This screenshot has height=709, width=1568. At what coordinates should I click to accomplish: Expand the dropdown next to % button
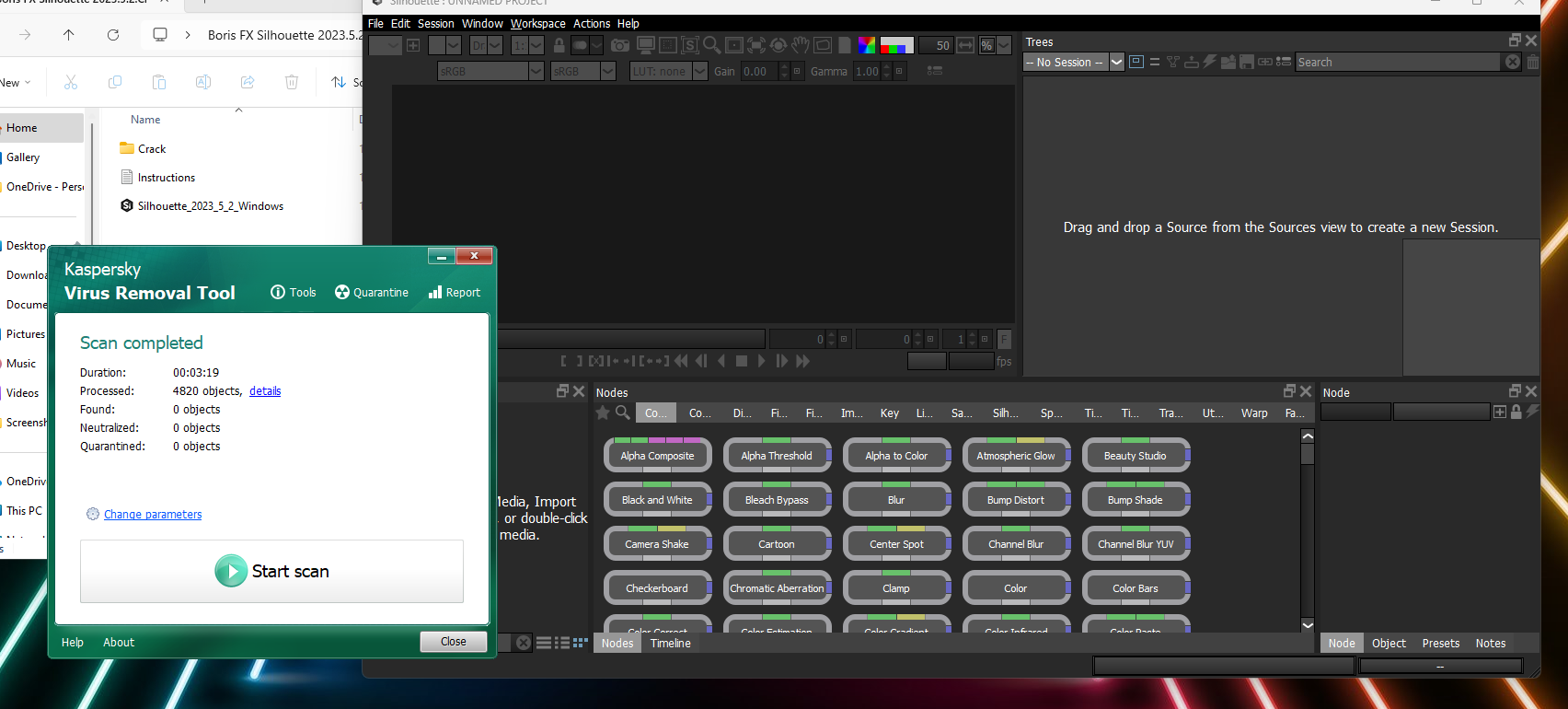(1003, 45)
